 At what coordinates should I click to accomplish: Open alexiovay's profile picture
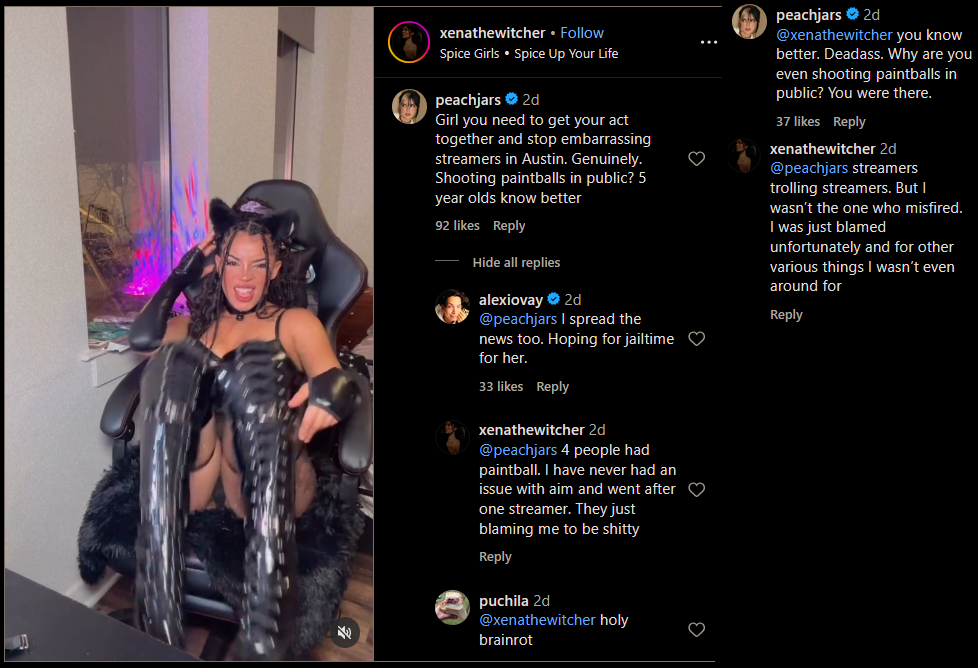[x=452, y=306]
